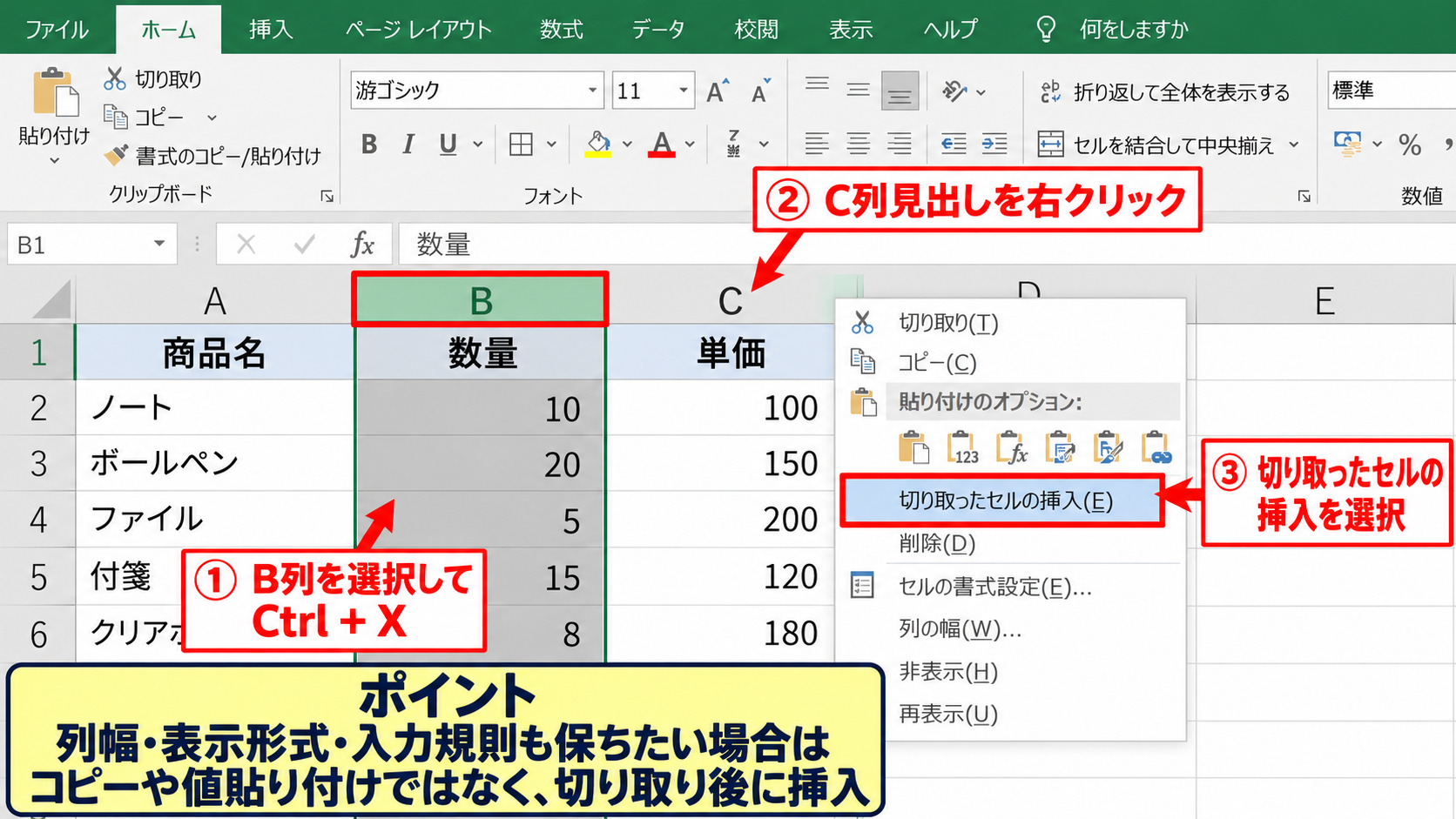Click the Copy (コピー) ribbon button

click(x=145, y=117)
